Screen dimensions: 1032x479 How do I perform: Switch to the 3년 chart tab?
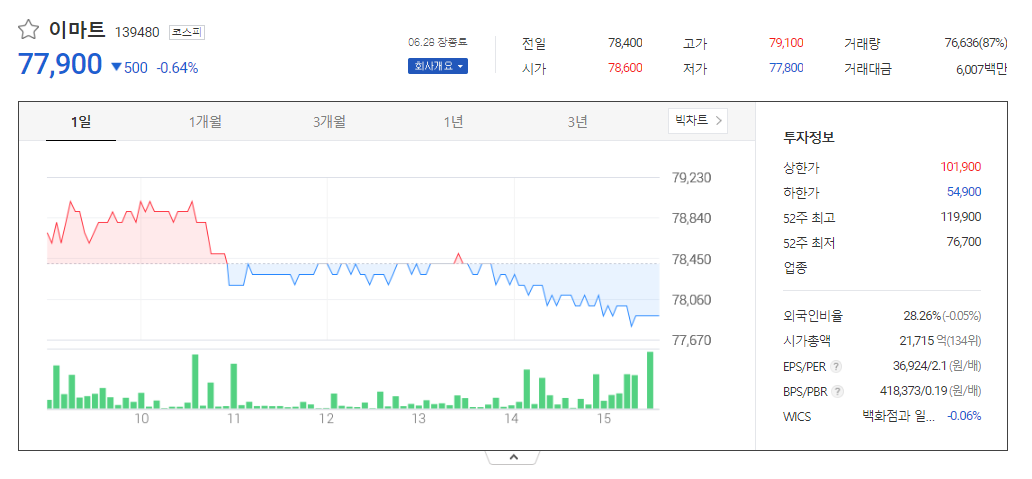(x=577, y=122)
